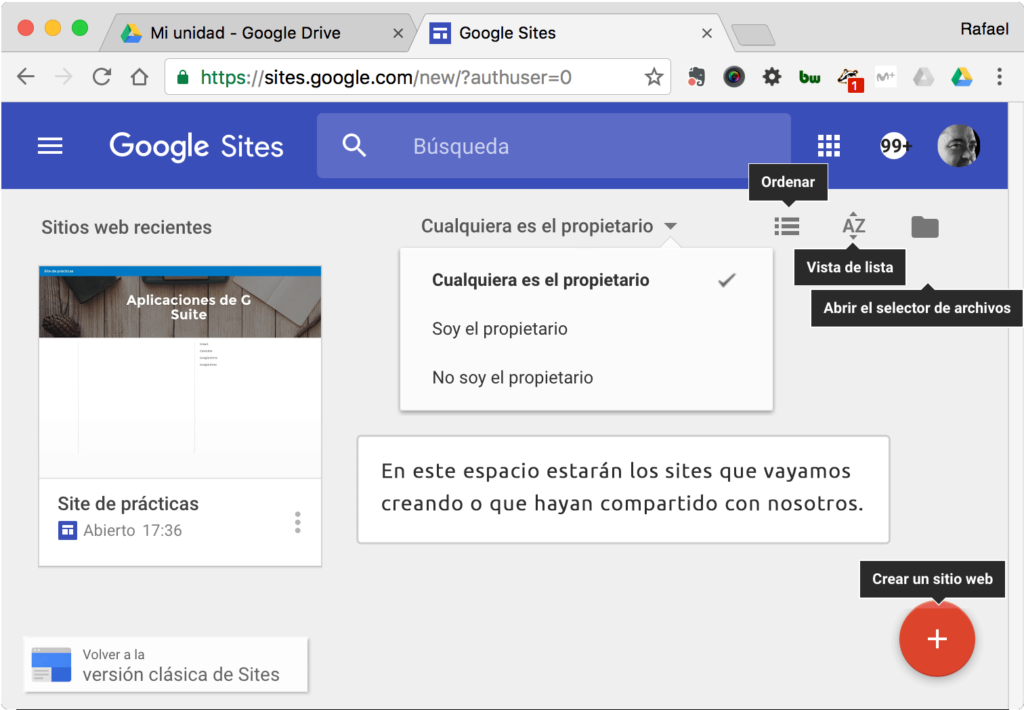Open the hamburger main menu
Image resolution: width=1024 pixels, height=710 pixels.
(50, 146)
